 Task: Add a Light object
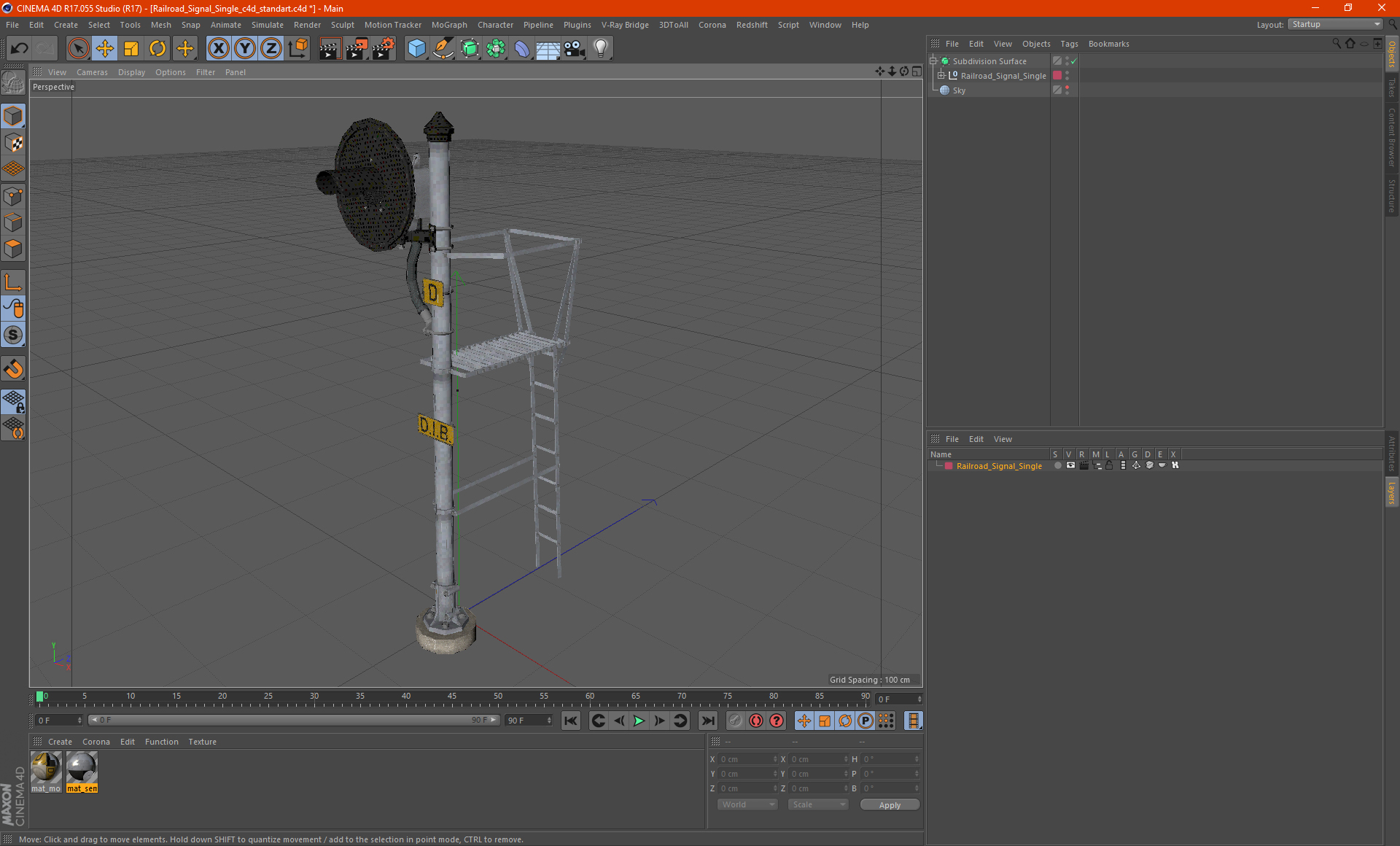coord(600,48)
